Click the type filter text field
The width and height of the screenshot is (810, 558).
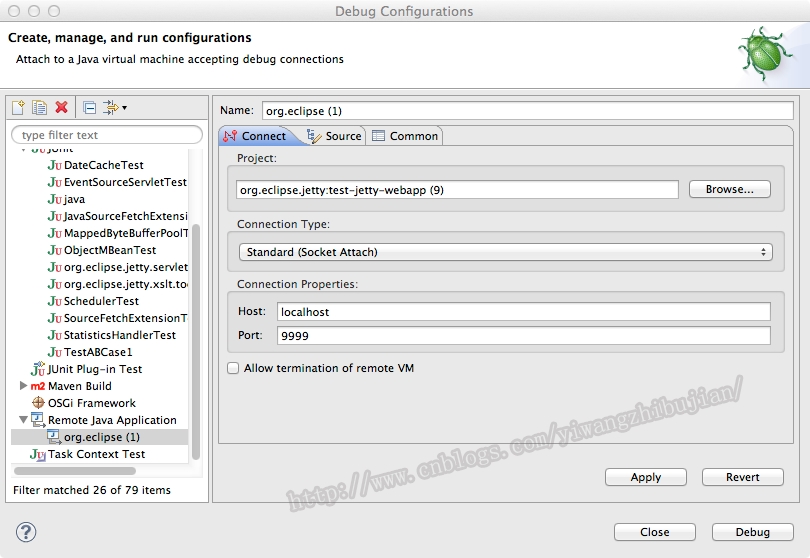pyautogui.click(x=106, y=135)
